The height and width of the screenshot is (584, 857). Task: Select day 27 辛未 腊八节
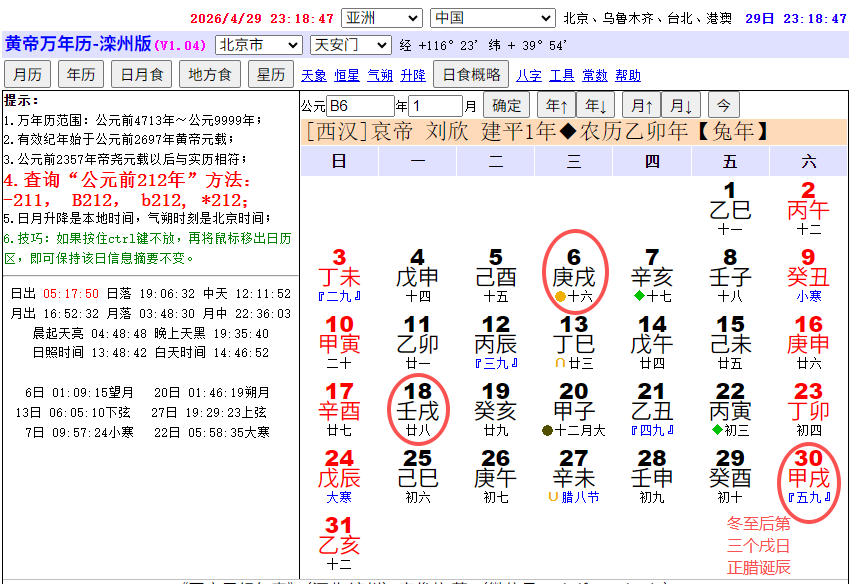574,477
